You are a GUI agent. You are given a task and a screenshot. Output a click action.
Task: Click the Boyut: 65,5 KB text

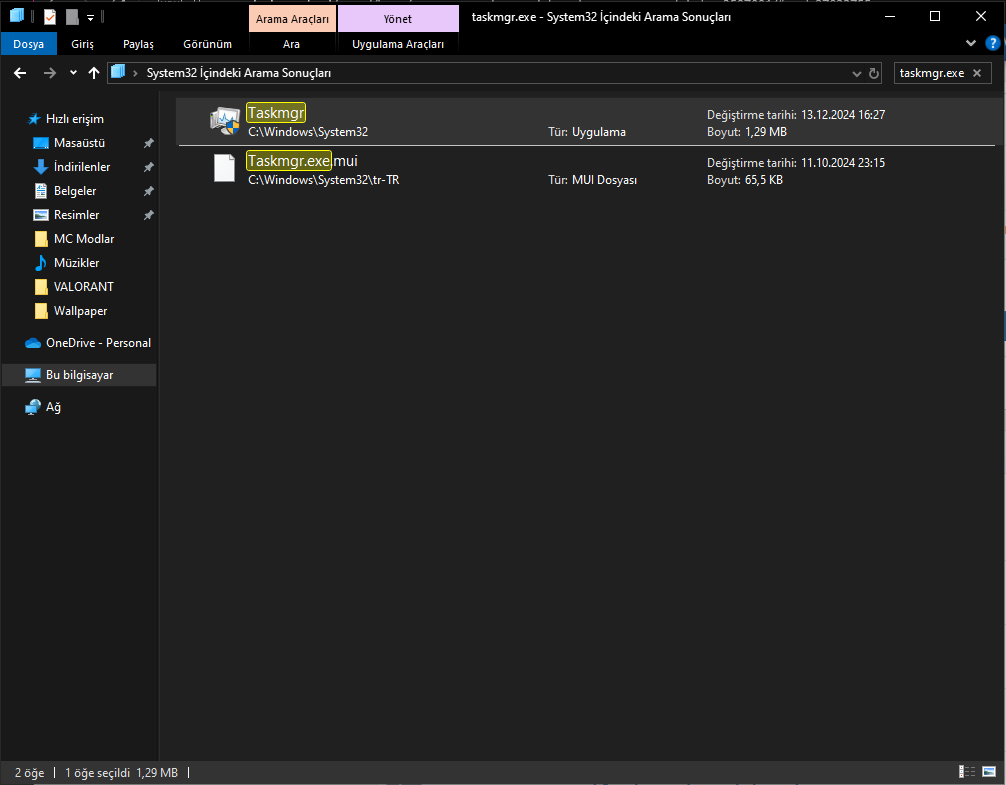(745, 180)
